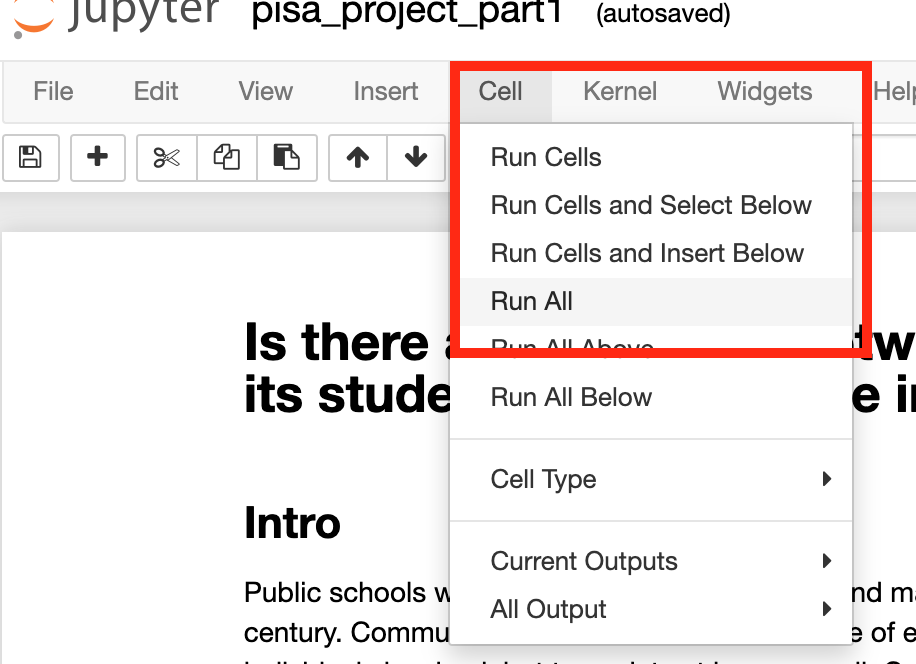Open the File menu

[53, 92]
